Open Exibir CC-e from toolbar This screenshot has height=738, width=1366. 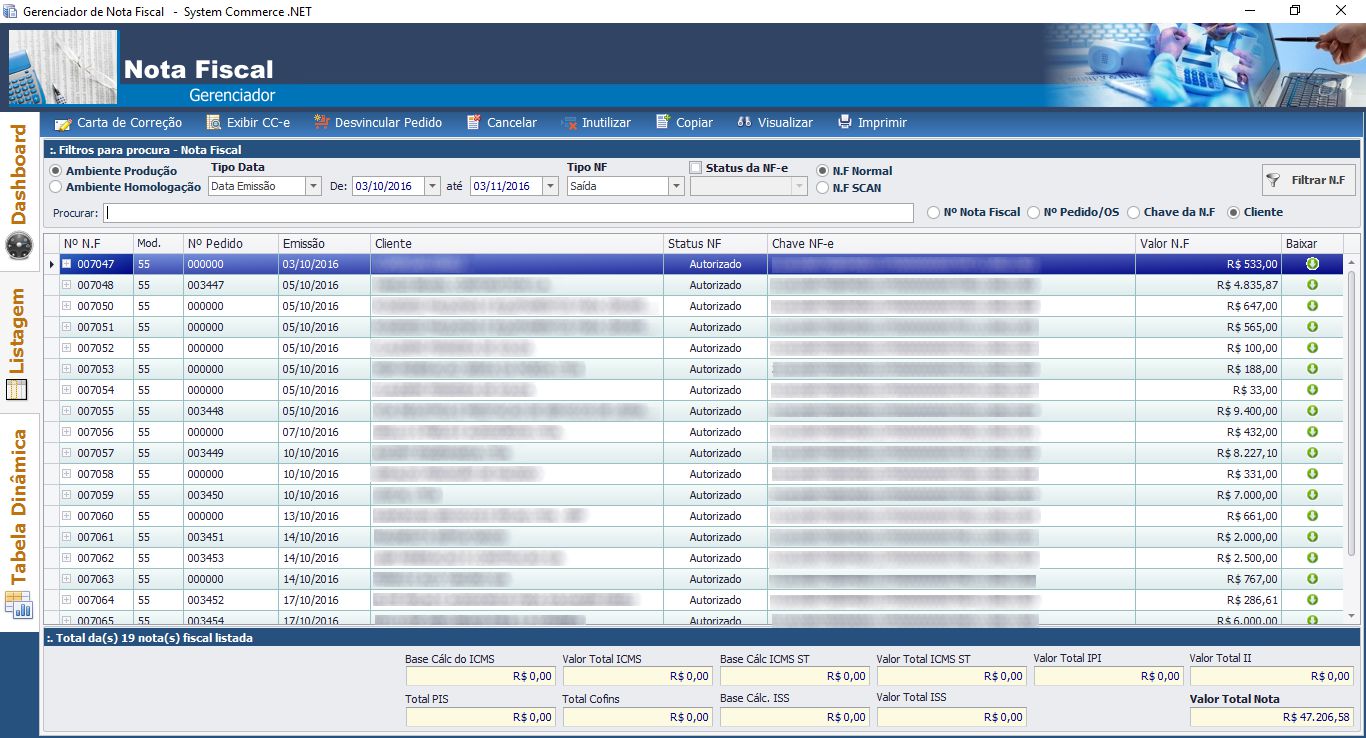coord(214,123)
